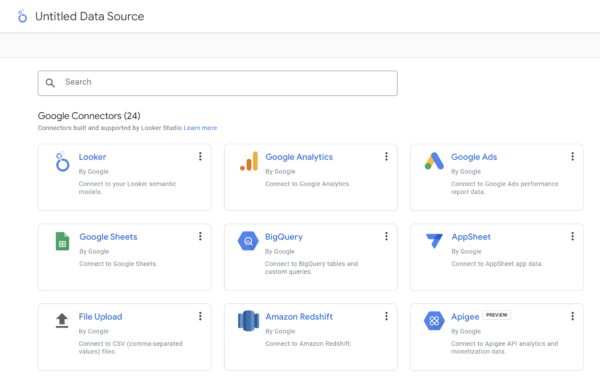Click 'Connect to Google Sheets.' description

(118, 264)
